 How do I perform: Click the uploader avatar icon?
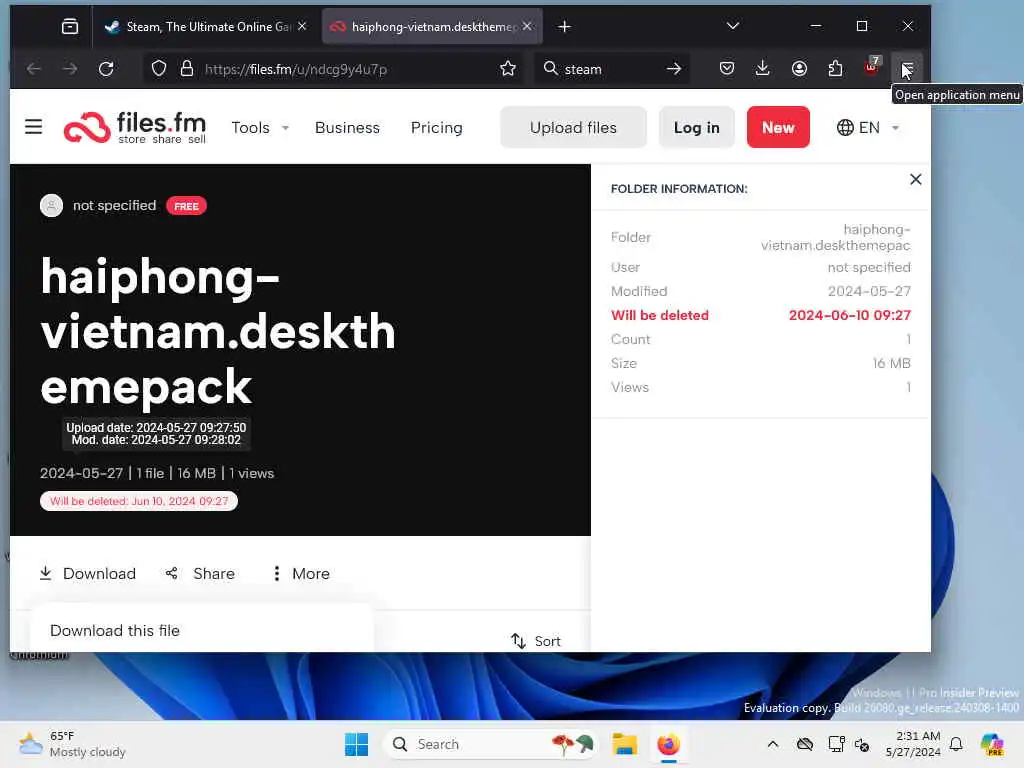52,206
